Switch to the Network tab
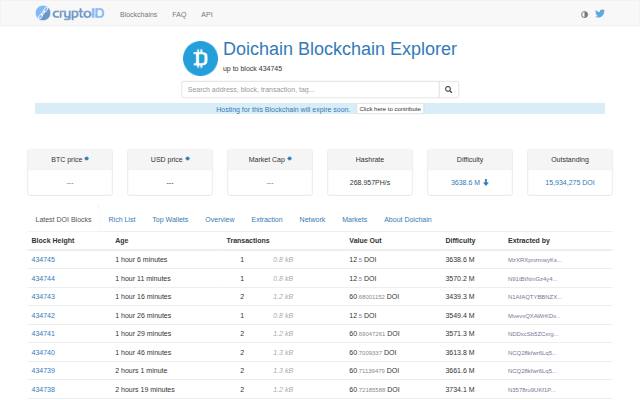The image size is (640, 400). coord(312,220)
